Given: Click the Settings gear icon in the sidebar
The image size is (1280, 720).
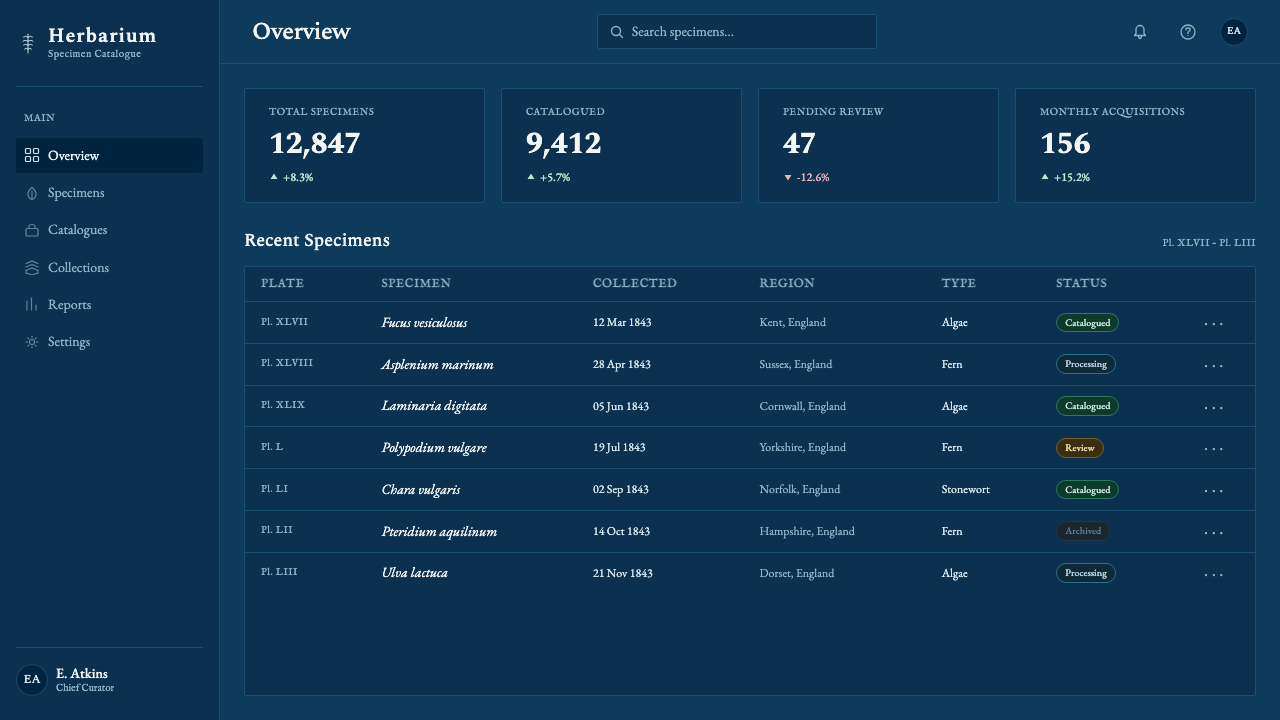Looking at the screenshot, I should tap(32, 342).
